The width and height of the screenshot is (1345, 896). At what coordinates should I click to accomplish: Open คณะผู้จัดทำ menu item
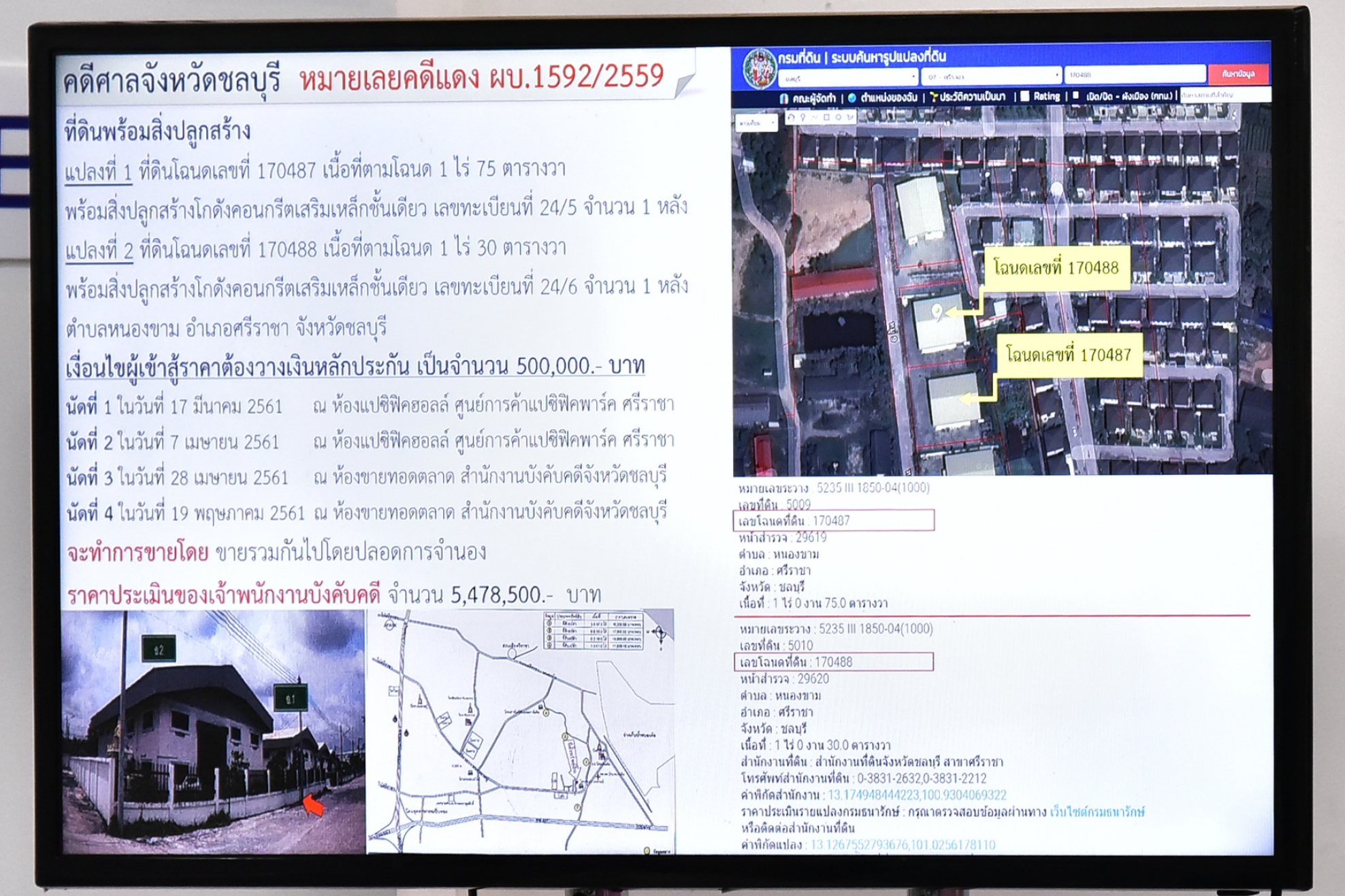click(x=813, y=98)
